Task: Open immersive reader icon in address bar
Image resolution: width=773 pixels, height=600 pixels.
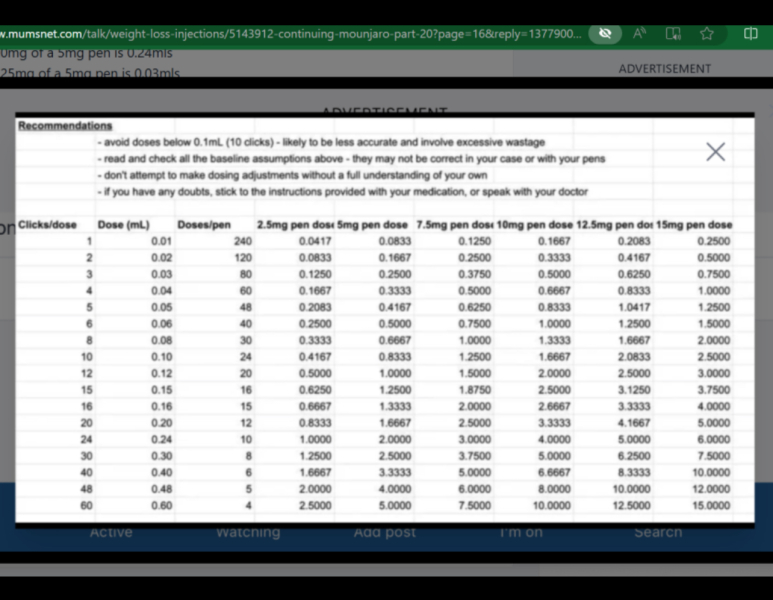Action: pyautogui.click(x=673, y=33)
